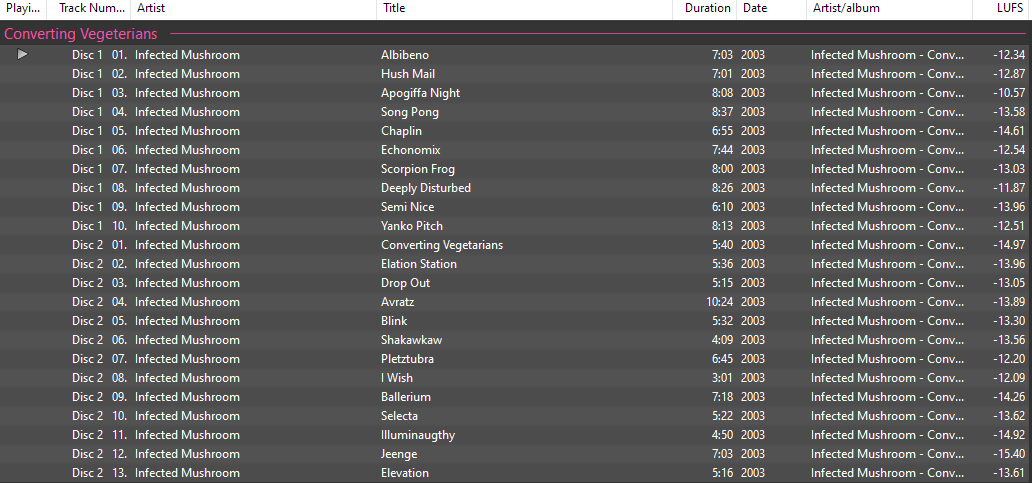Image resolution: width=1032 pixels, height=483 pixels.
Task: Select the track titled Jeenge
Action: coord(399,455)
